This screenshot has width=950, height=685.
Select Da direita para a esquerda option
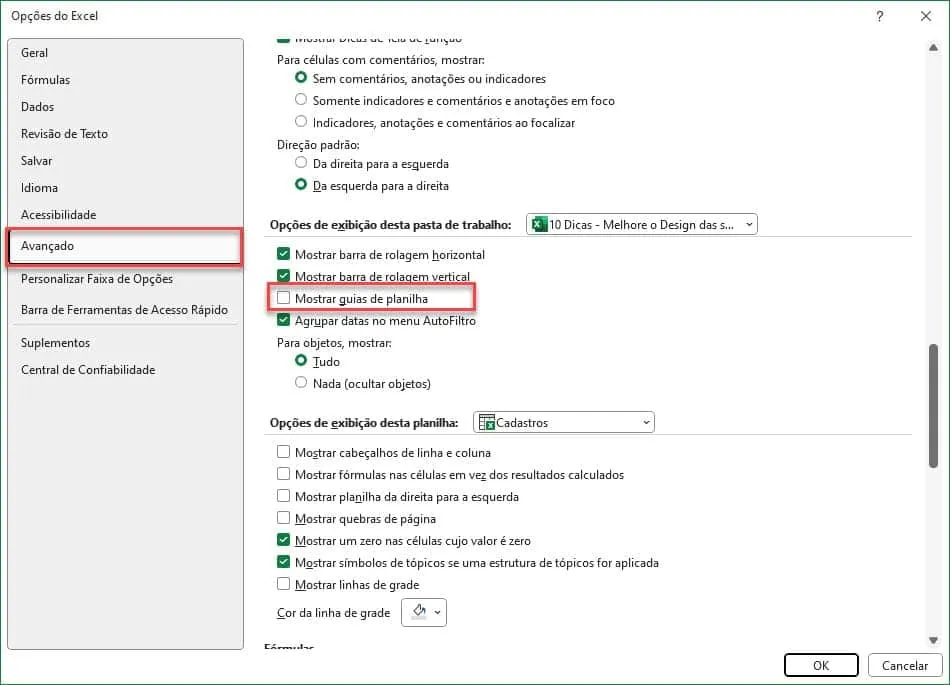[301, 163]
